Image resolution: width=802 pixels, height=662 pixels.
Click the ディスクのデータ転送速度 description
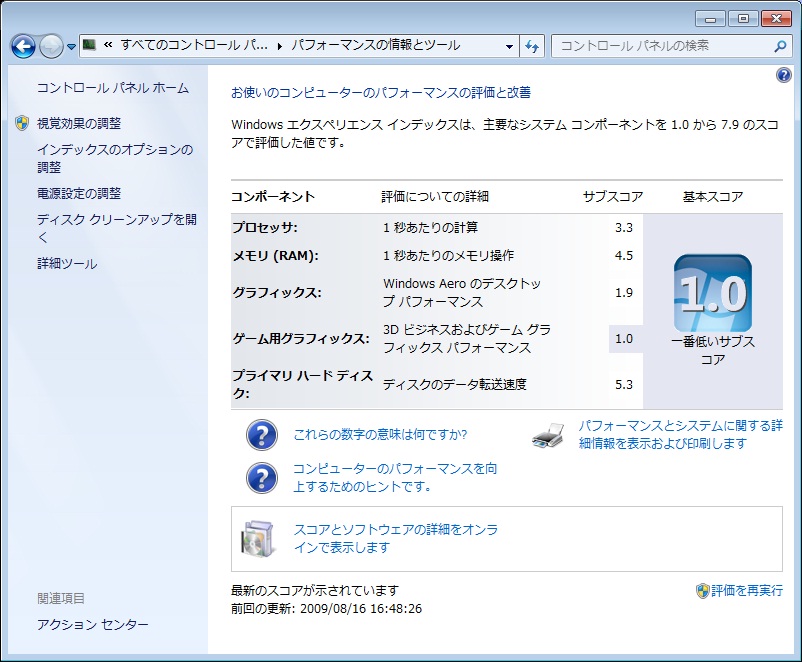[455, 385]
